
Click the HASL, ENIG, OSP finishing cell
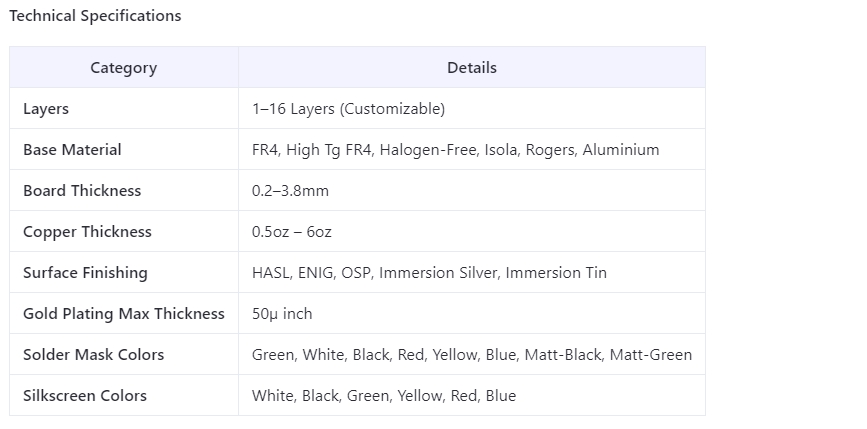(472, 272)
